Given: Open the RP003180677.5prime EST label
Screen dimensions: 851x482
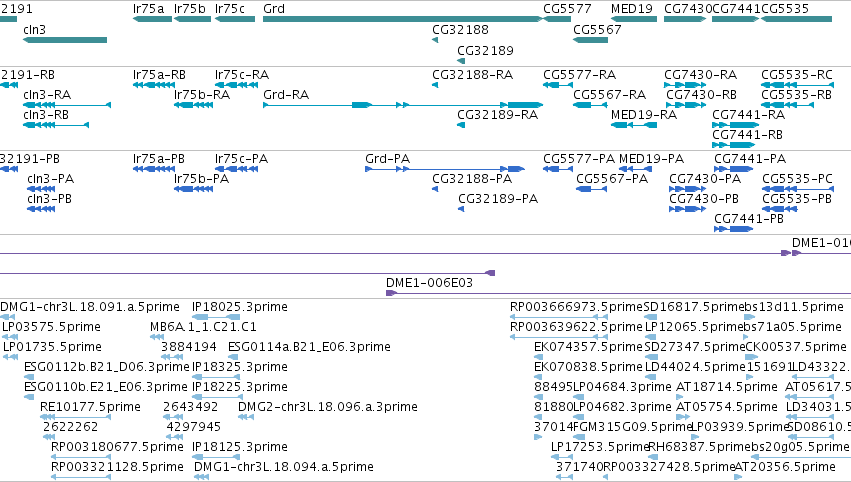Looking at the screenshot, I should [x=117, y=447].
